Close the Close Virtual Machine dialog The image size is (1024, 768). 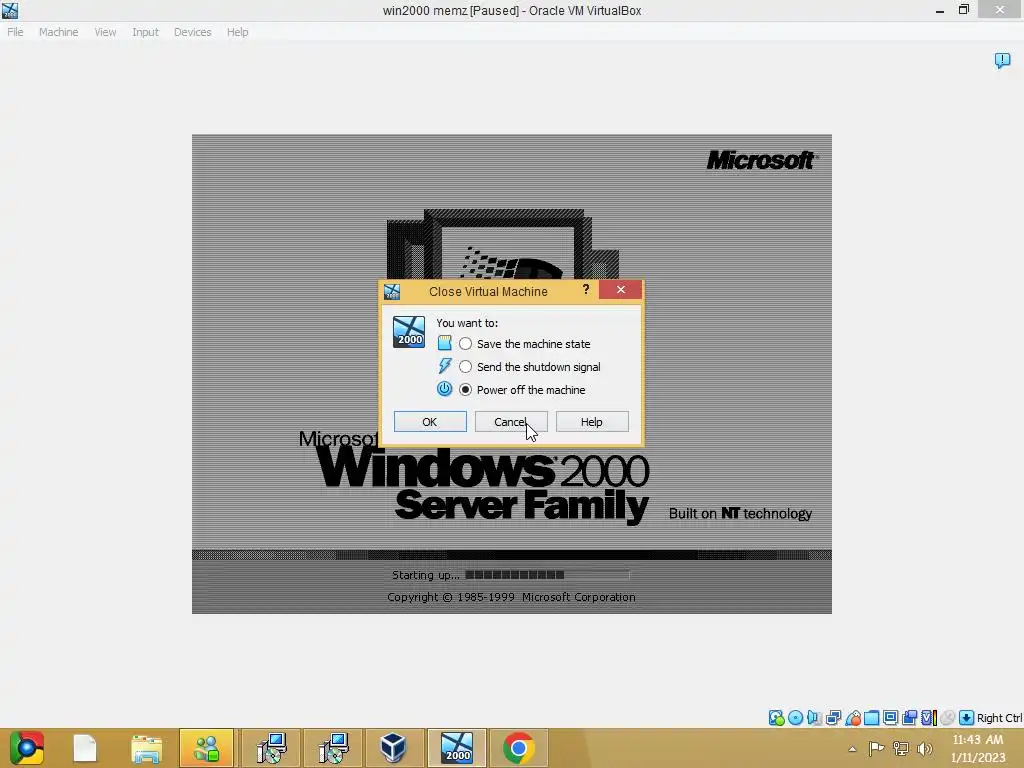point(620,289)
